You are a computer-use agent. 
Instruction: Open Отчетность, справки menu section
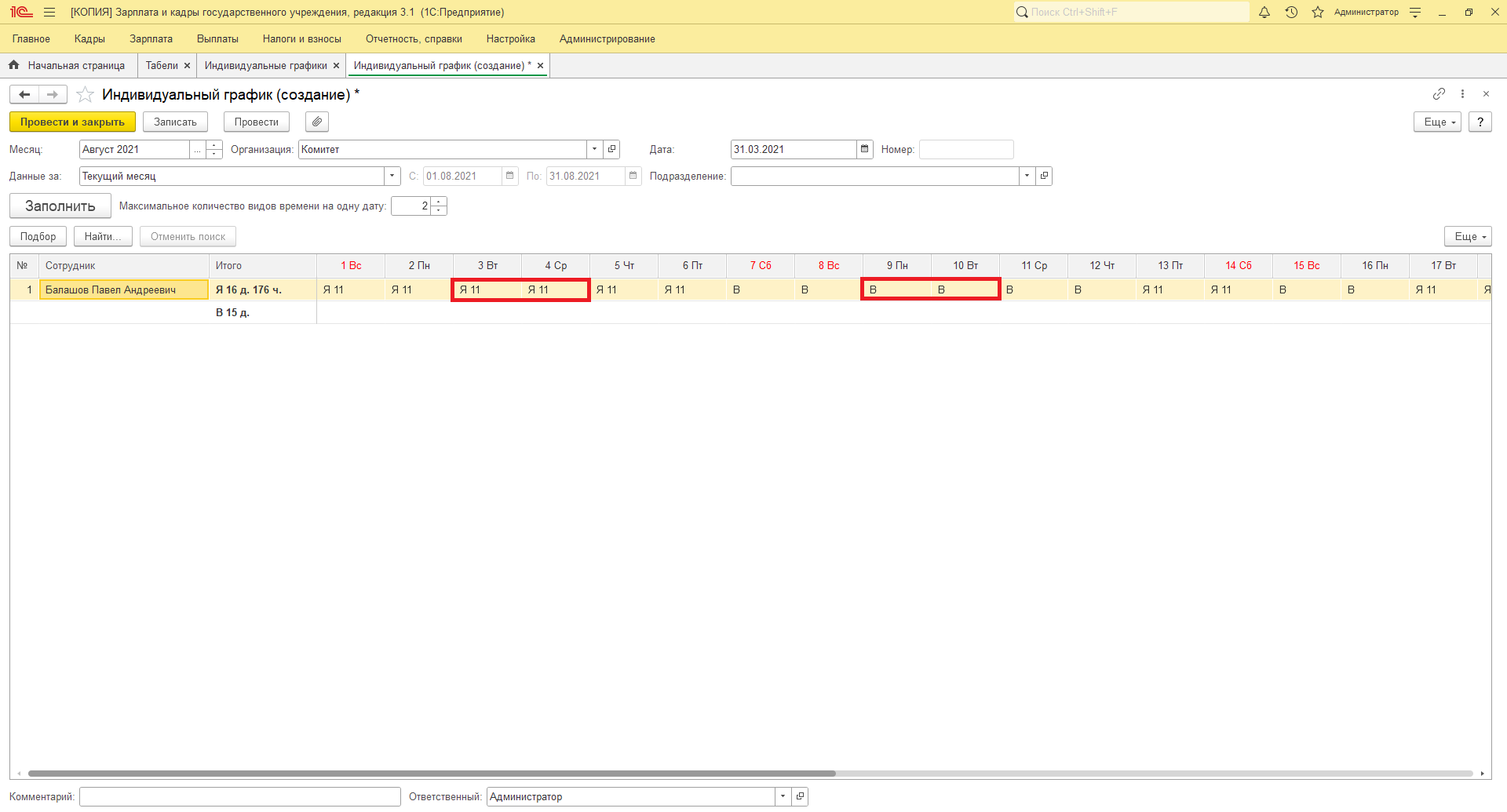[x=414, y=38]
